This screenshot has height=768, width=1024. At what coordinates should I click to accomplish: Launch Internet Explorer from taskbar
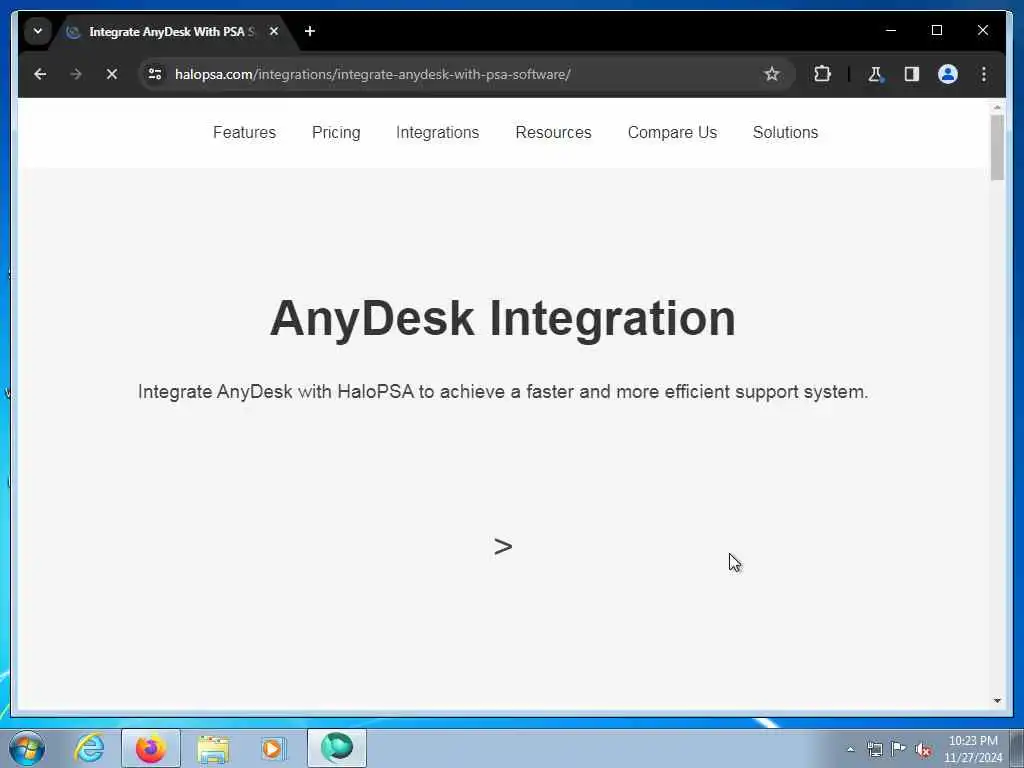89,748
